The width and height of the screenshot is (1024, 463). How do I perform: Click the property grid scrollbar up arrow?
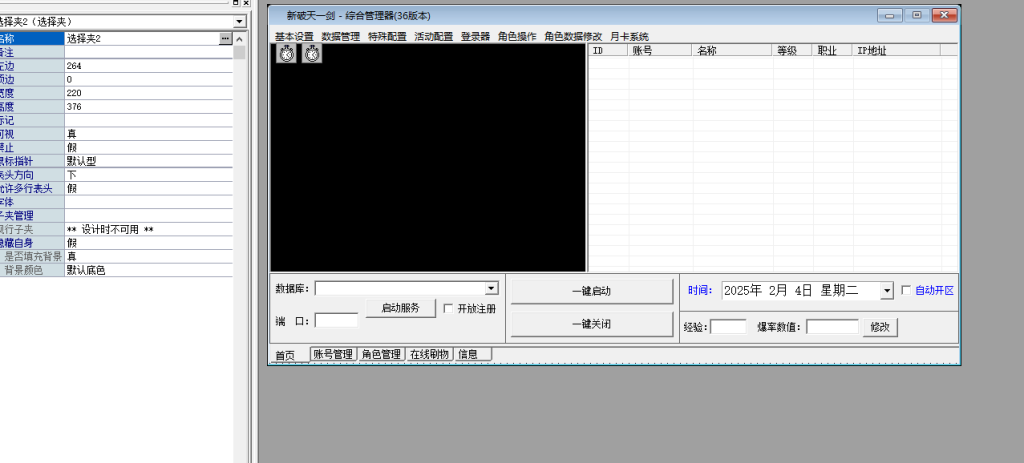240,39
